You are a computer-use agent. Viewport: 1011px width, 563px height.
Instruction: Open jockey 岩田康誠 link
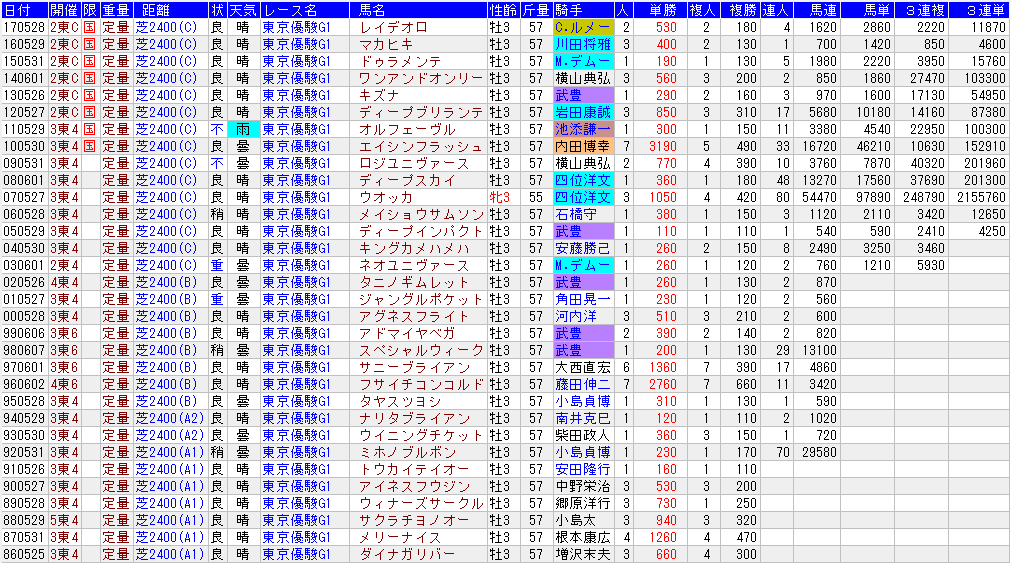582,112
